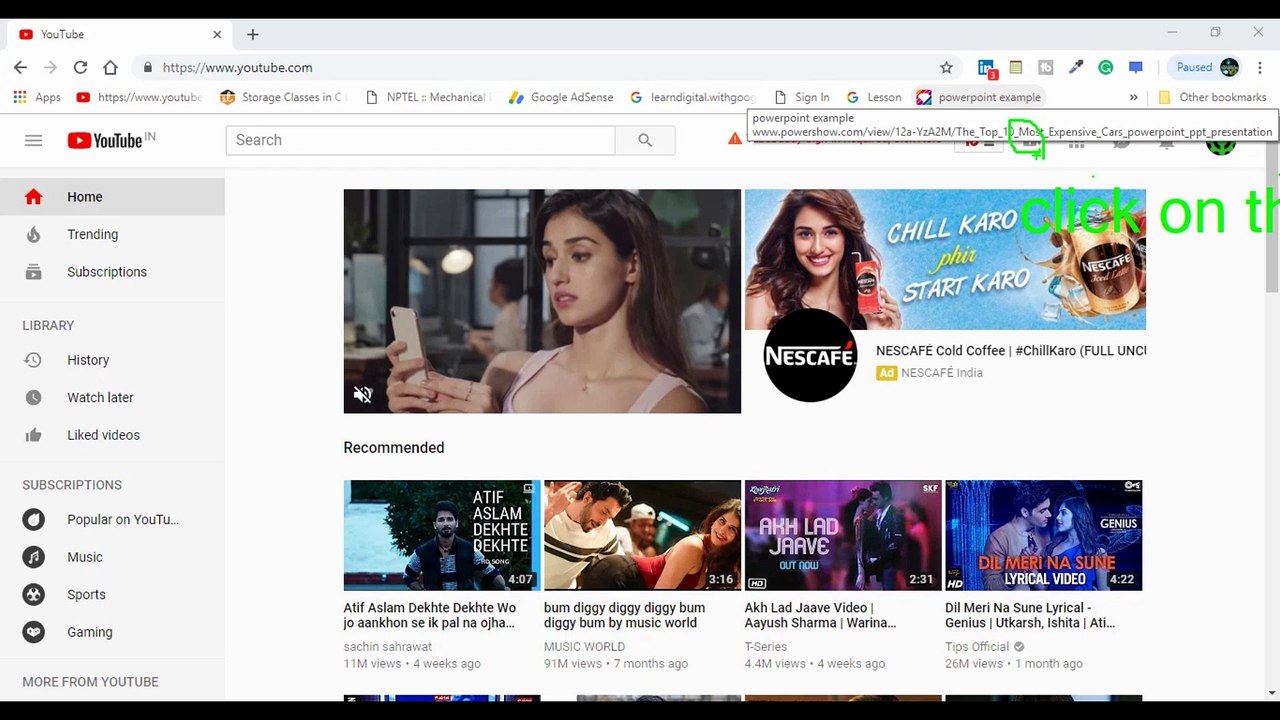The width and height of the screenshot is (1280, 720).
Task: Open Trending in the sidebar
Action: tap(112, 234)
